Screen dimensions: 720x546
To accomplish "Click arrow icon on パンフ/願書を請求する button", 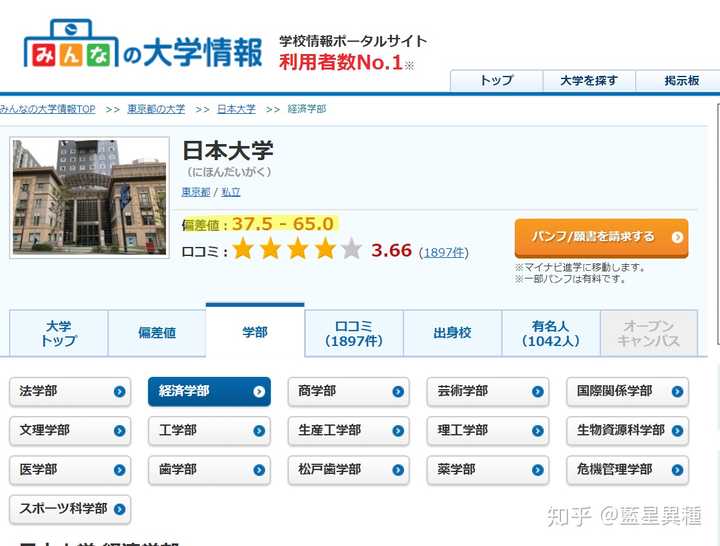I will point(677,237).
